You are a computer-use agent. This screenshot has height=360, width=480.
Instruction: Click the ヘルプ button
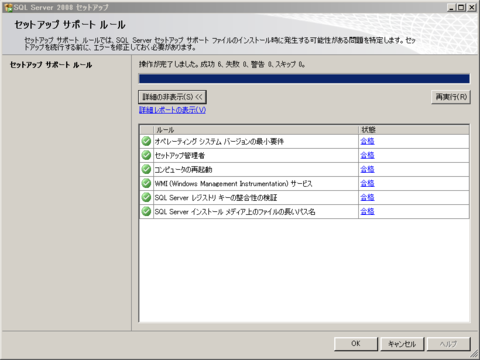(449, 344)
